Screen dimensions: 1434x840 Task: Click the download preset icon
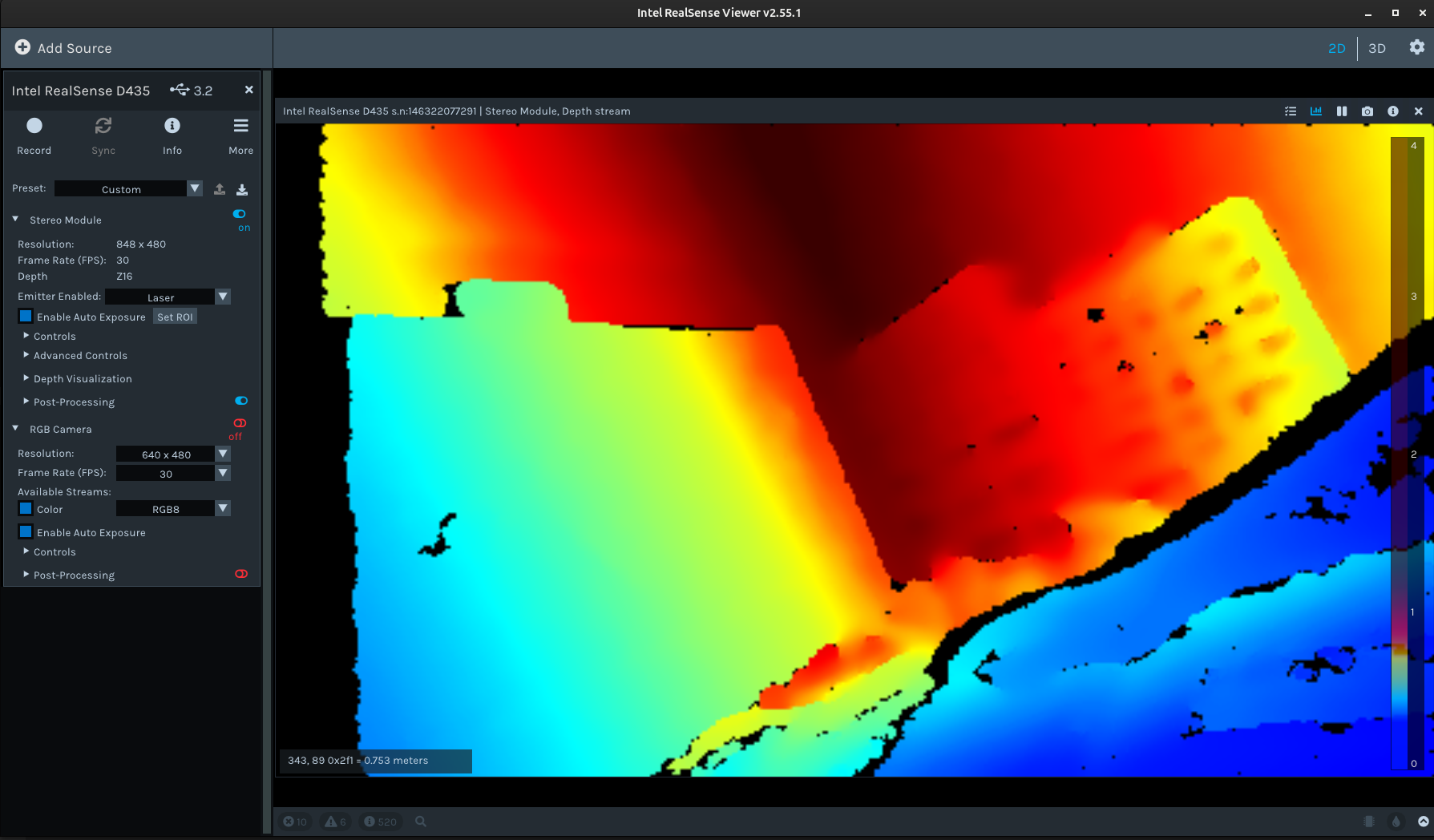pyautogui.click(x=242, y=189)
